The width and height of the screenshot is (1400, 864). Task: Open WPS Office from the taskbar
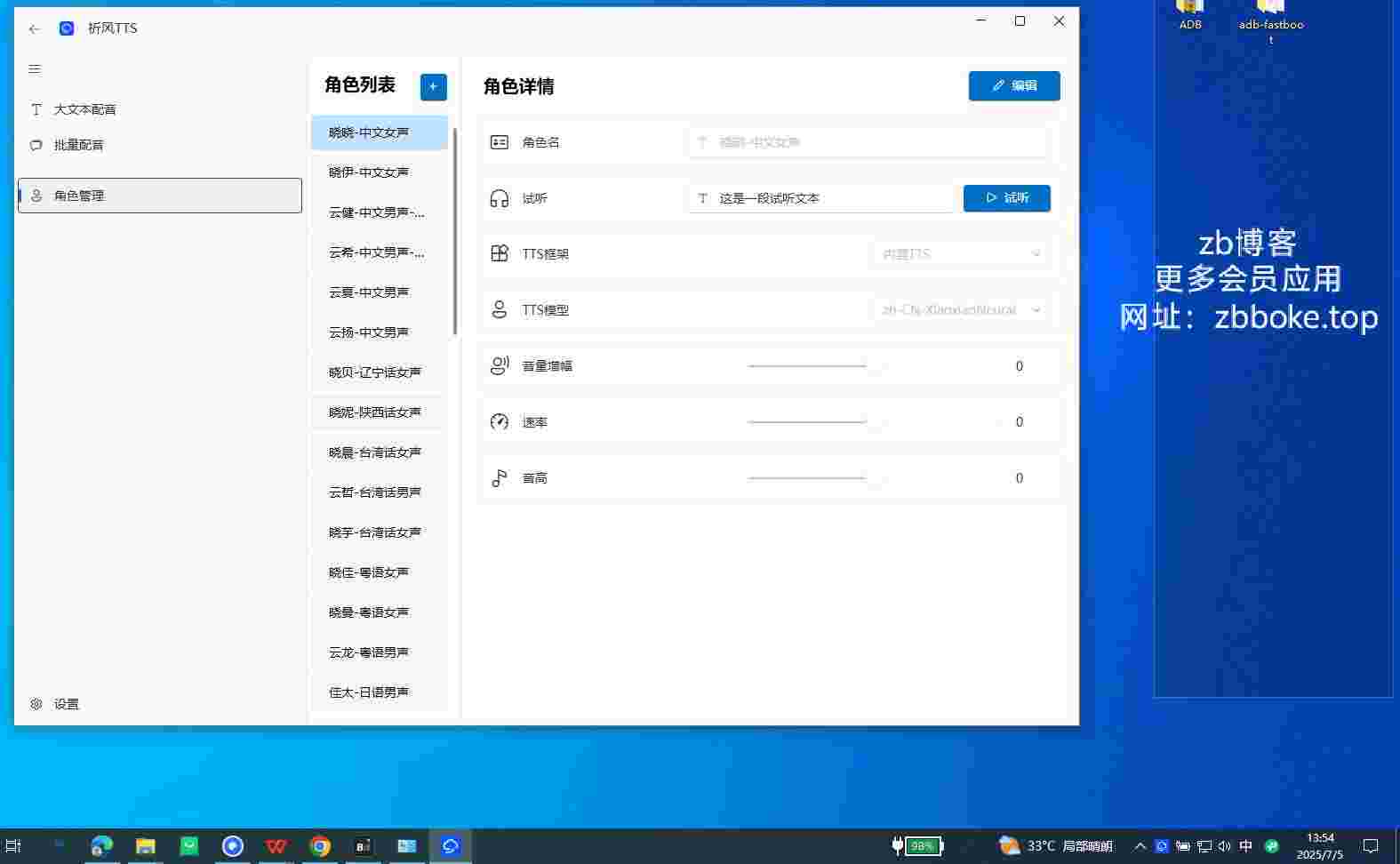coord(276,845)
